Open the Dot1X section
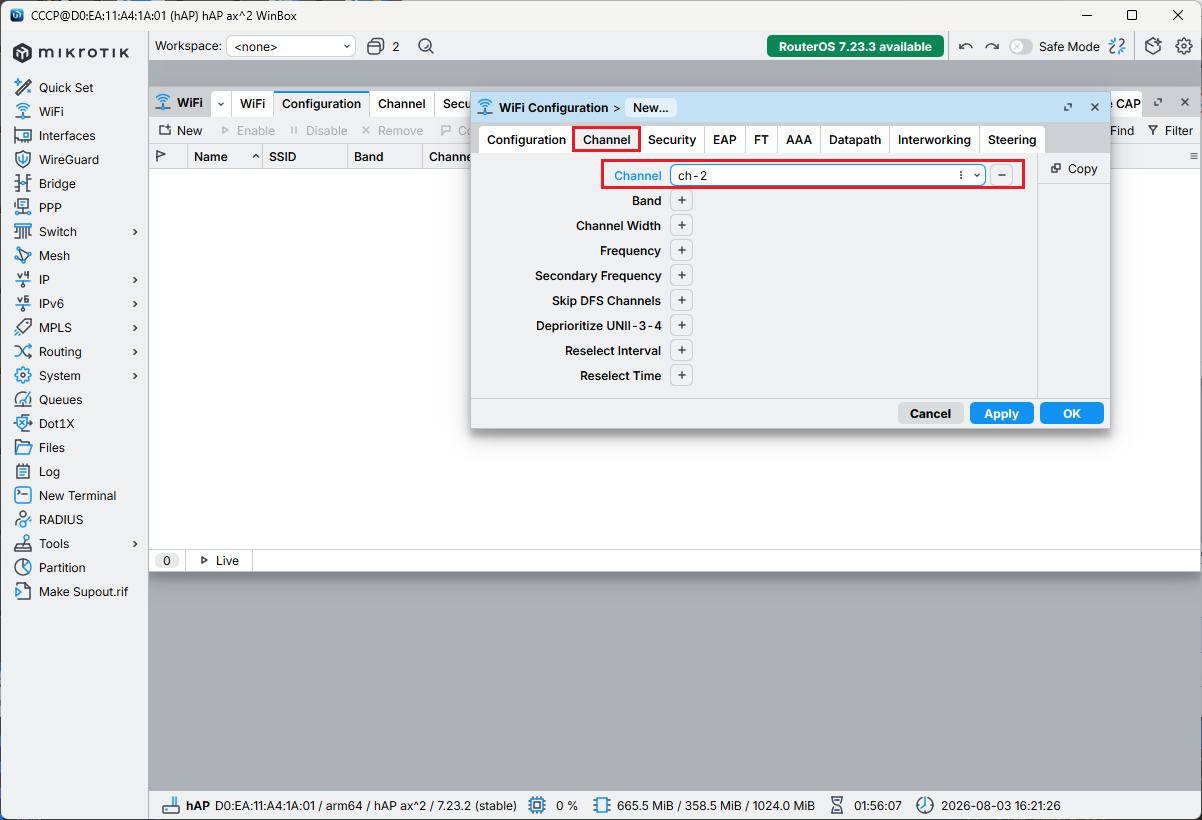The height and width of the screenshot is (820, 1202). [x=56, y=424]
